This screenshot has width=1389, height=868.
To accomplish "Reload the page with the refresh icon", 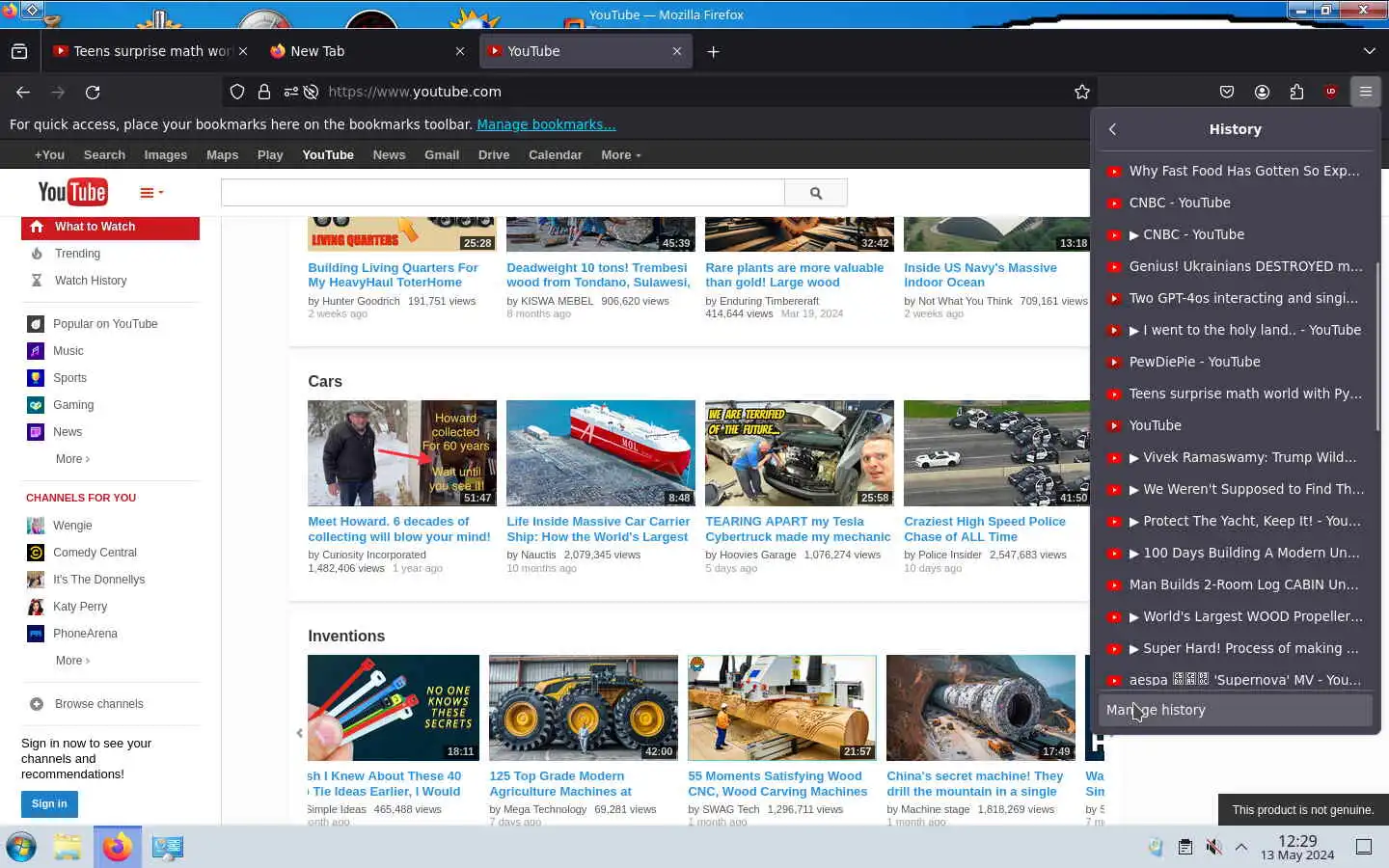I will pos(93,92).
